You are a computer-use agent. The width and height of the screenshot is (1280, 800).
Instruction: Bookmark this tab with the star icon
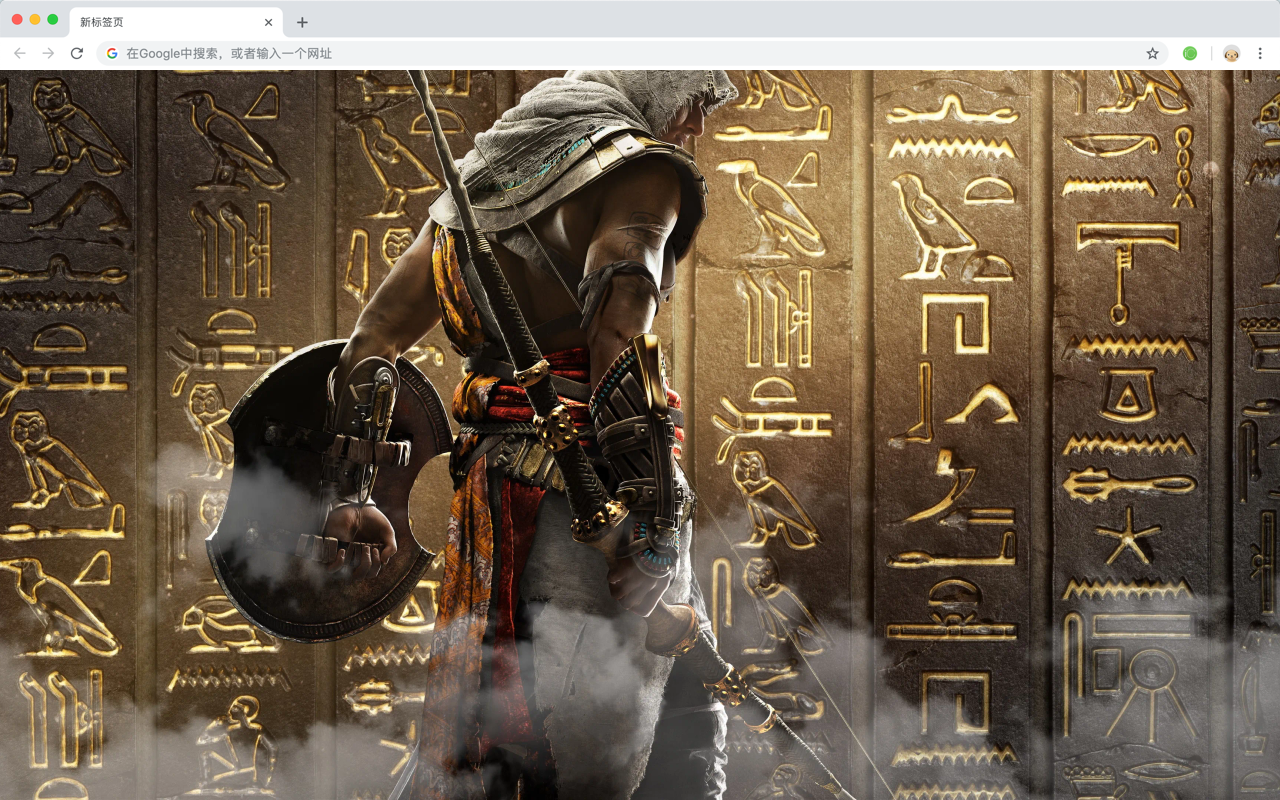tap(1152, 53)
